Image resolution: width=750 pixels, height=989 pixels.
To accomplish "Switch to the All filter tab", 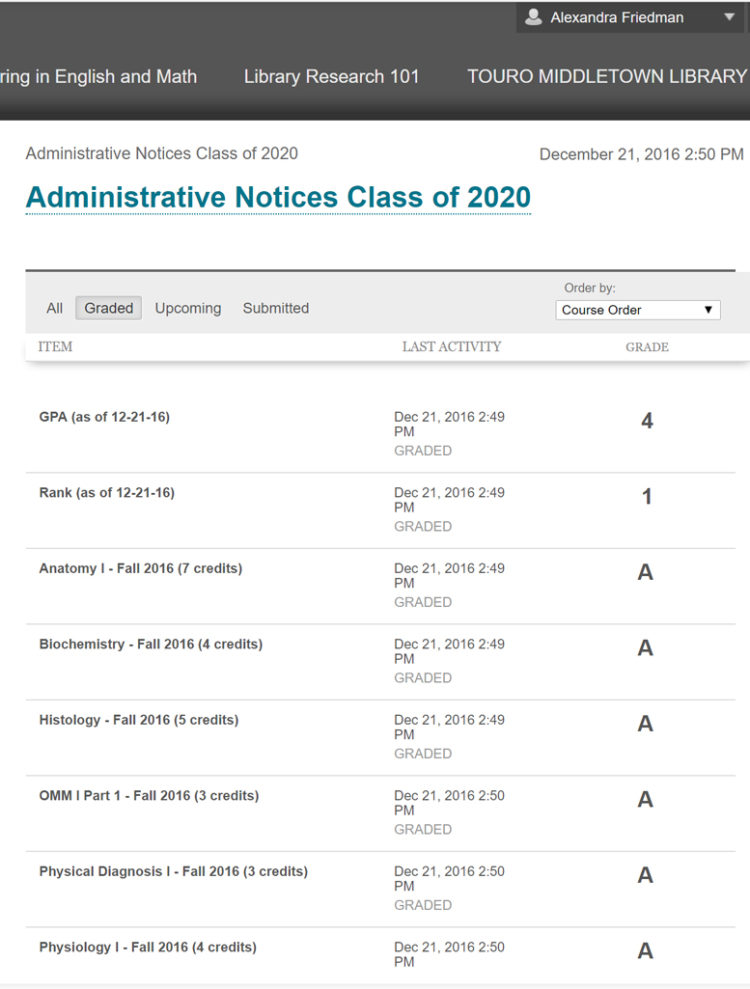I will coord(54,308).
